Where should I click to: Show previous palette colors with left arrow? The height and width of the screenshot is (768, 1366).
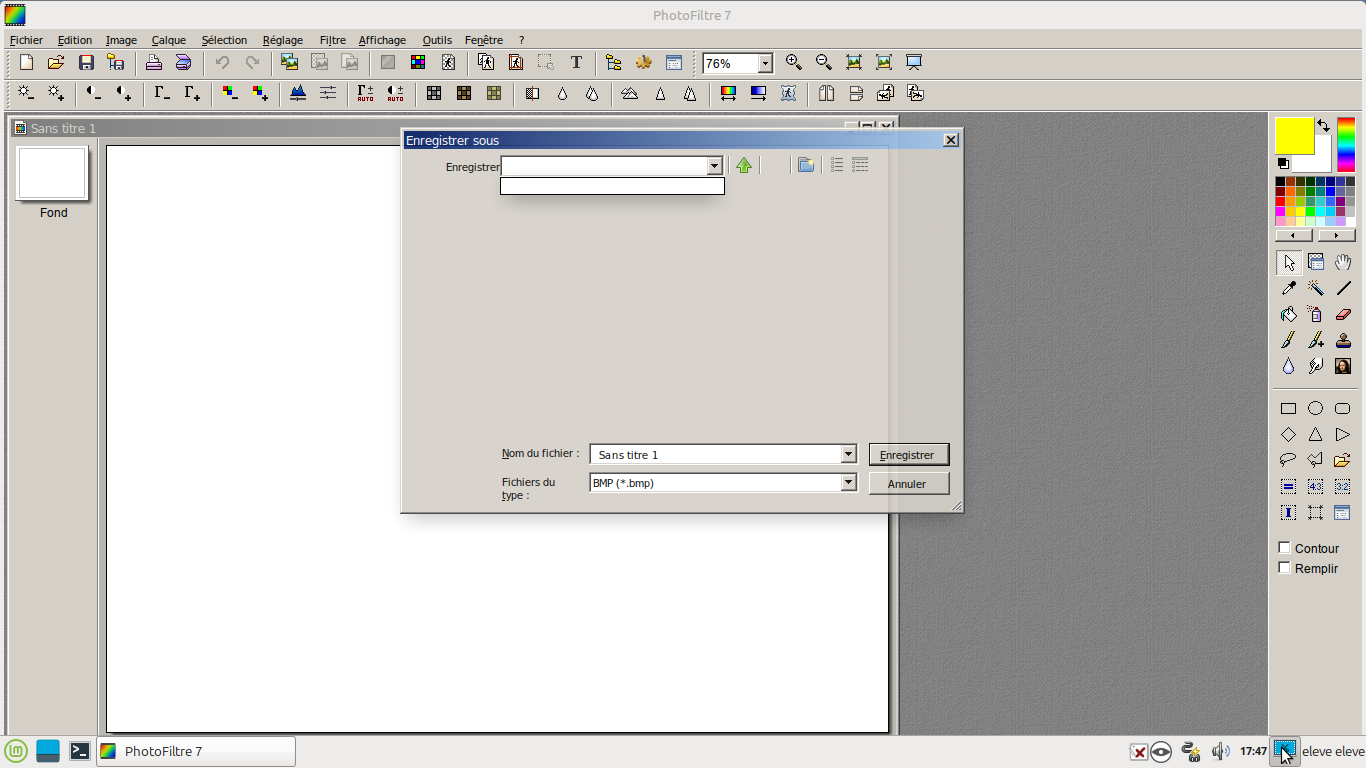coord(1294,236)
